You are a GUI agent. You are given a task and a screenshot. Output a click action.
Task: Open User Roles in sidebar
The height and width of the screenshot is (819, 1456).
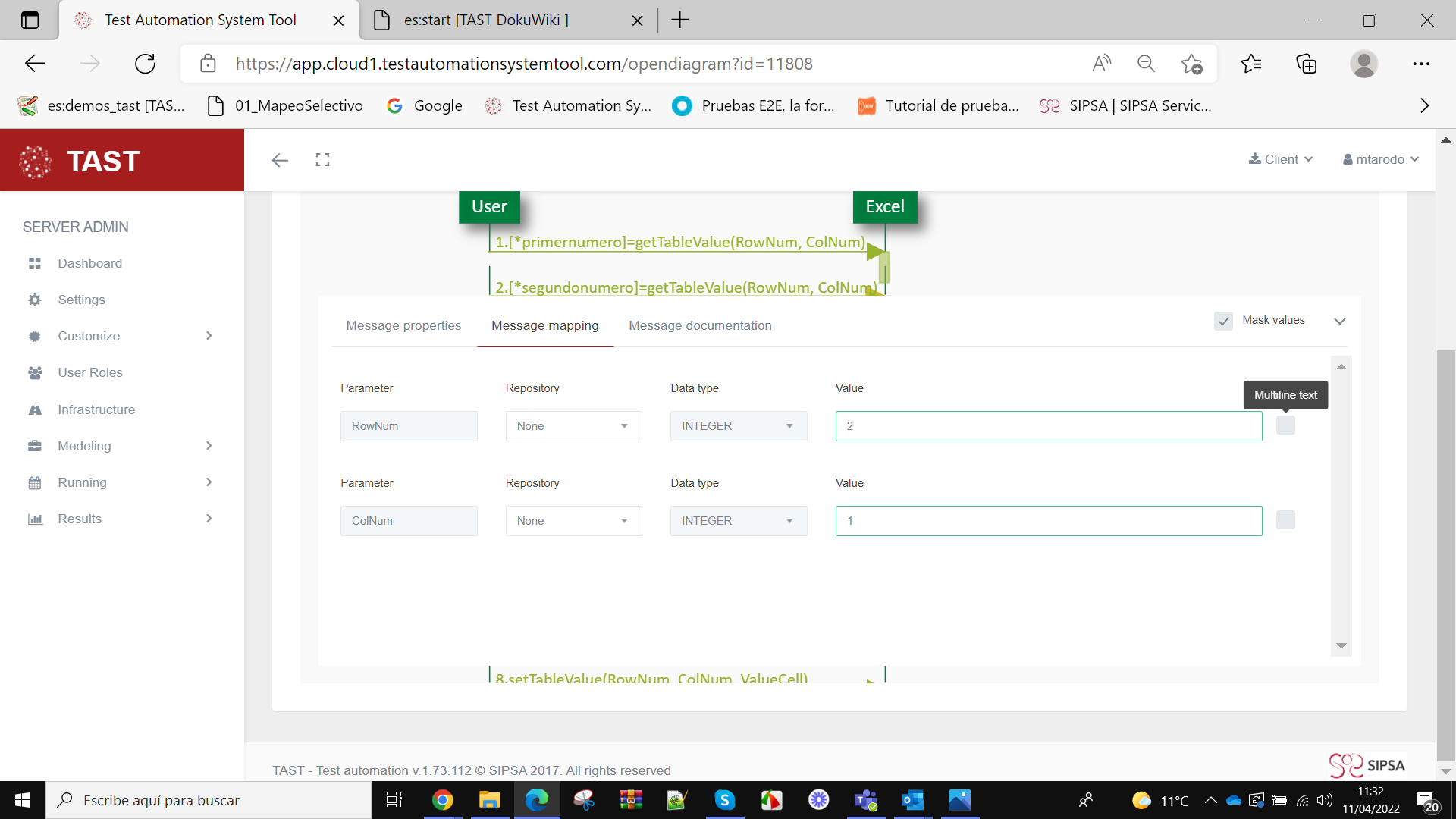pyautogui.click(x=89, y=372)
